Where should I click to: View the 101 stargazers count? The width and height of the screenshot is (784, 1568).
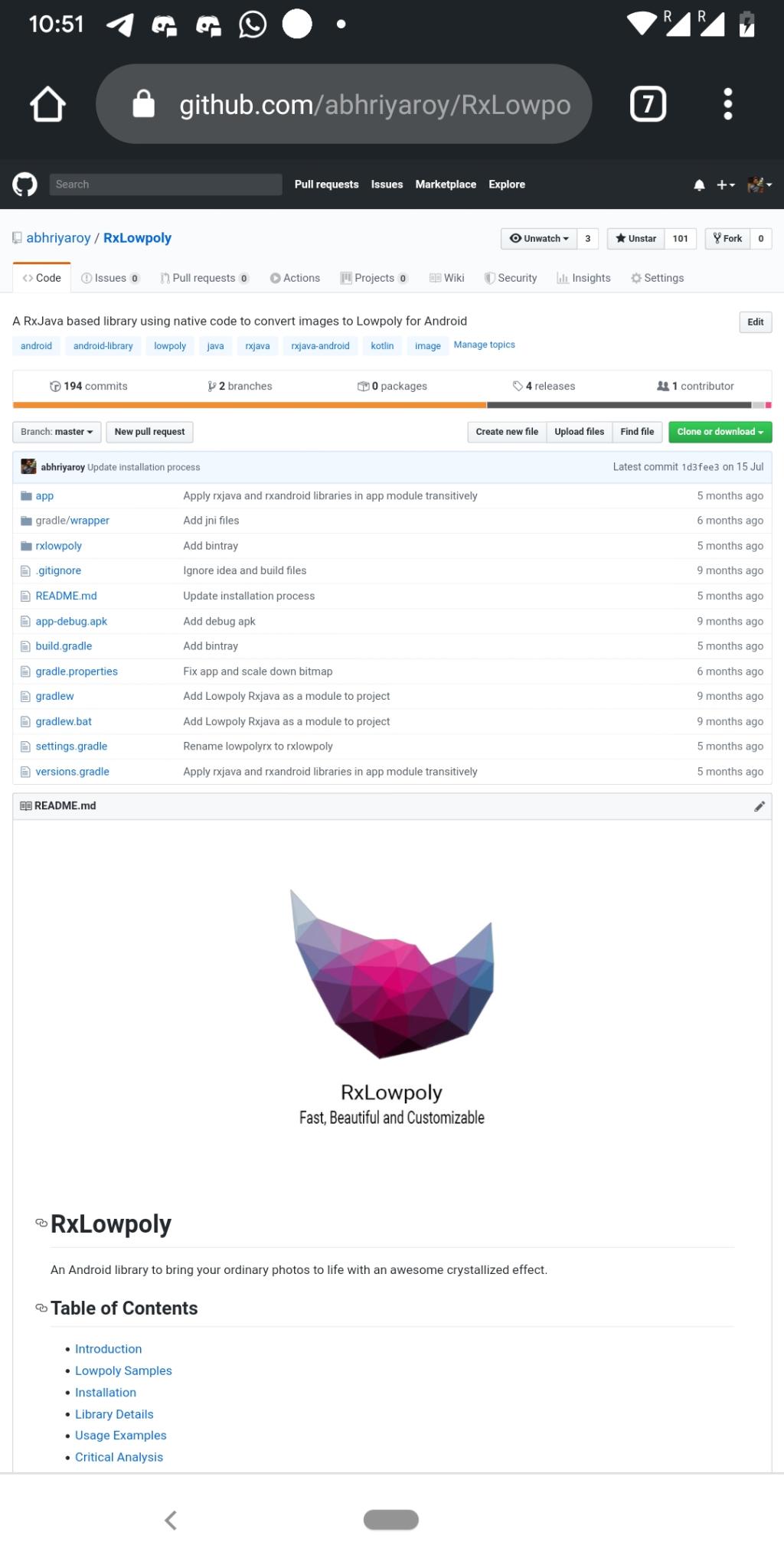pyautogui.click(x=681, y=239)
